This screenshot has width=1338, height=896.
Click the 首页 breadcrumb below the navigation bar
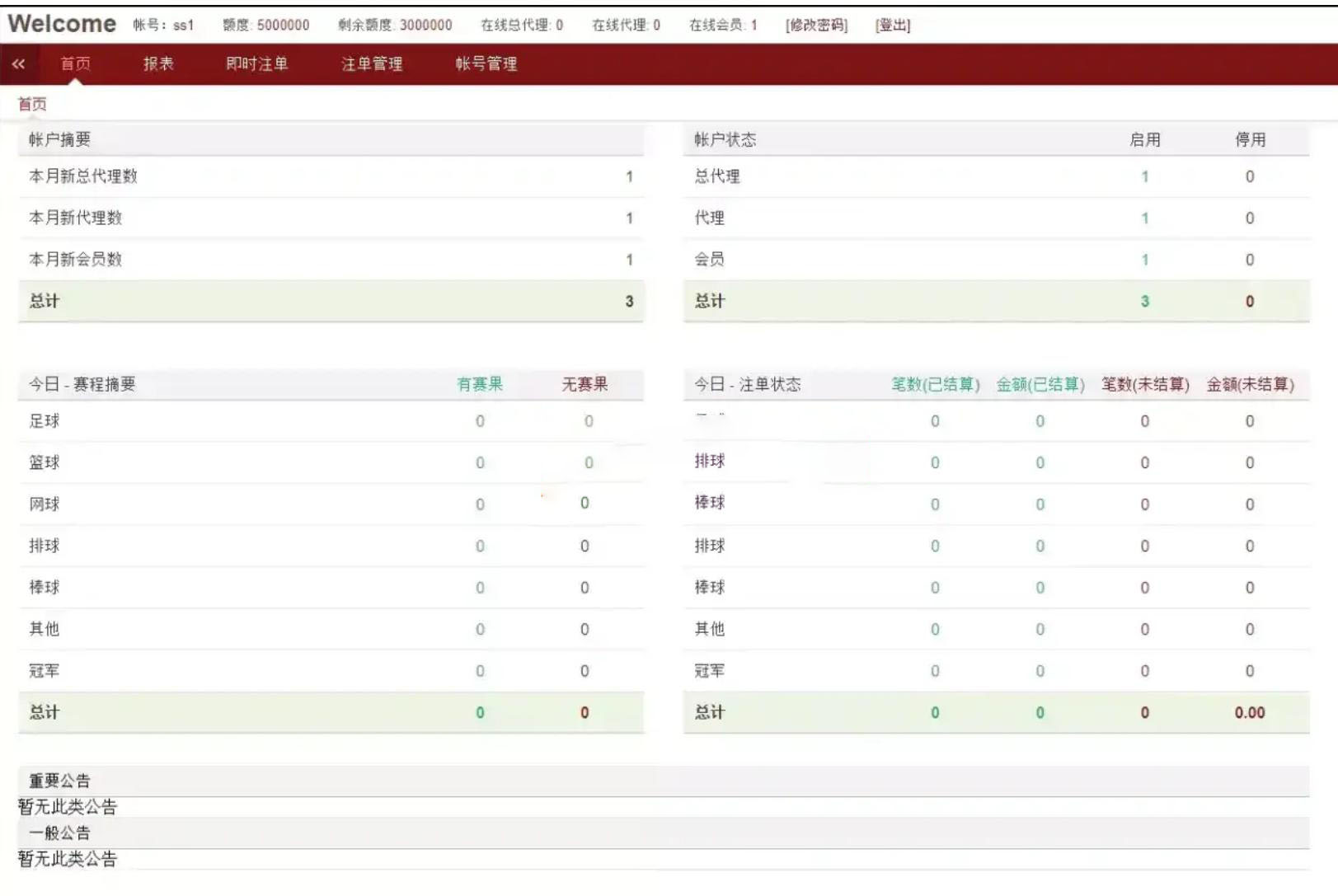coord(32,104)
